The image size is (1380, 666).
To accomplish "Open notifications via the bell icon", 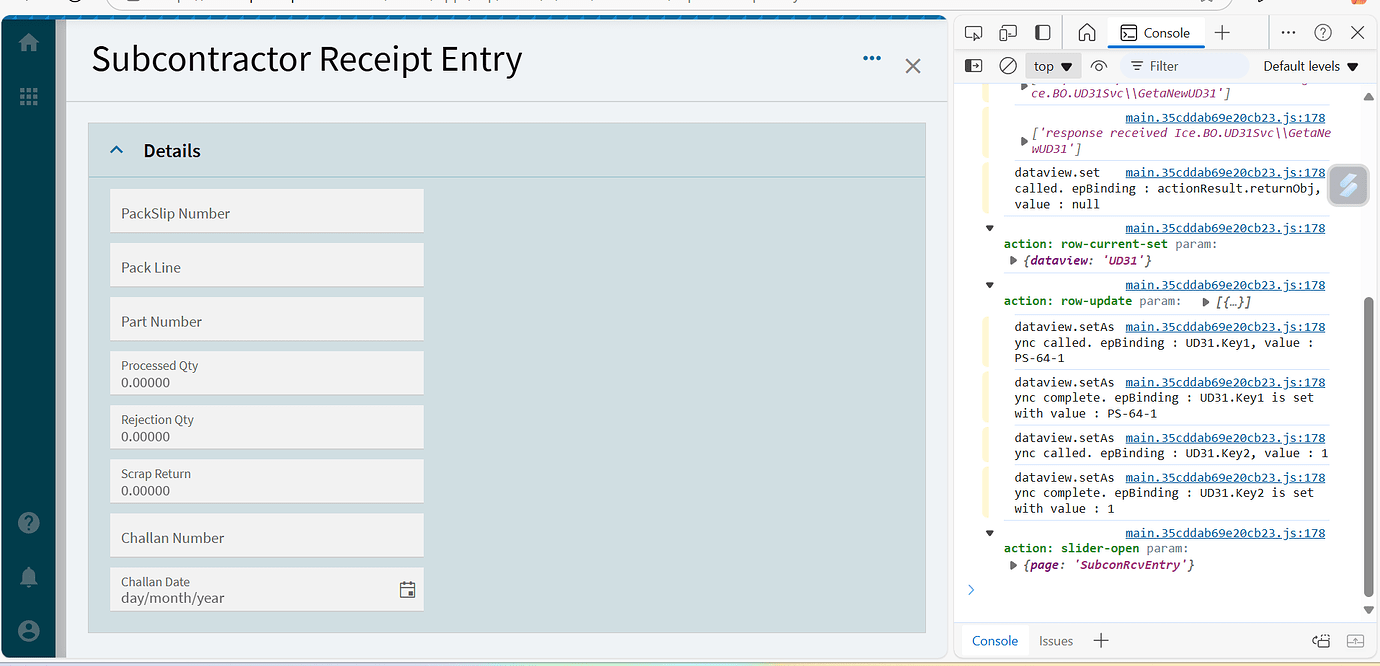I will click(x=28, y=576).
